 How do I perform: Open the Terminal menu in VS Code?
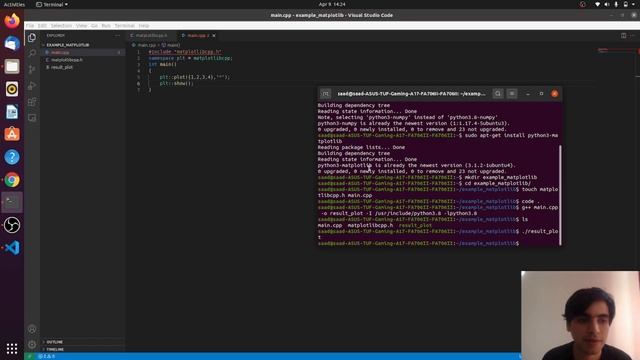124,26
